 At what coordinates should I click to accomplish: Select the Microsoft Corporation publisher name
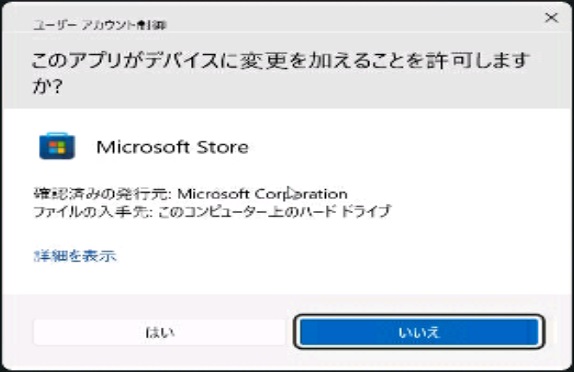262,194
